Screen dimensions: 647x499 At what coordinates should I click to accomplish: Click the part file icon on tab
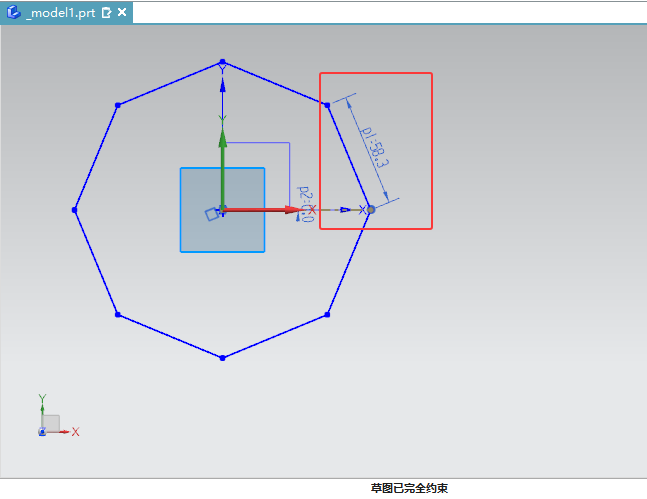(13, 12)
